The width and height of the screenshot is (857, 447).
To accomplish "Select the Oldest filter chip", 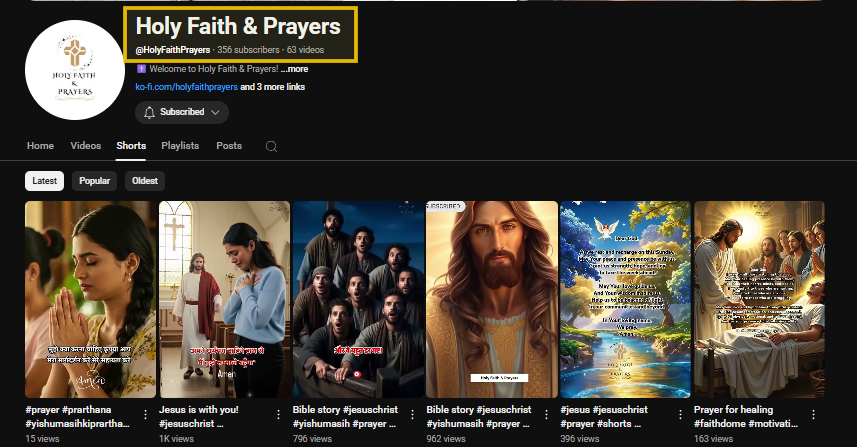I will tap(145, 181).
